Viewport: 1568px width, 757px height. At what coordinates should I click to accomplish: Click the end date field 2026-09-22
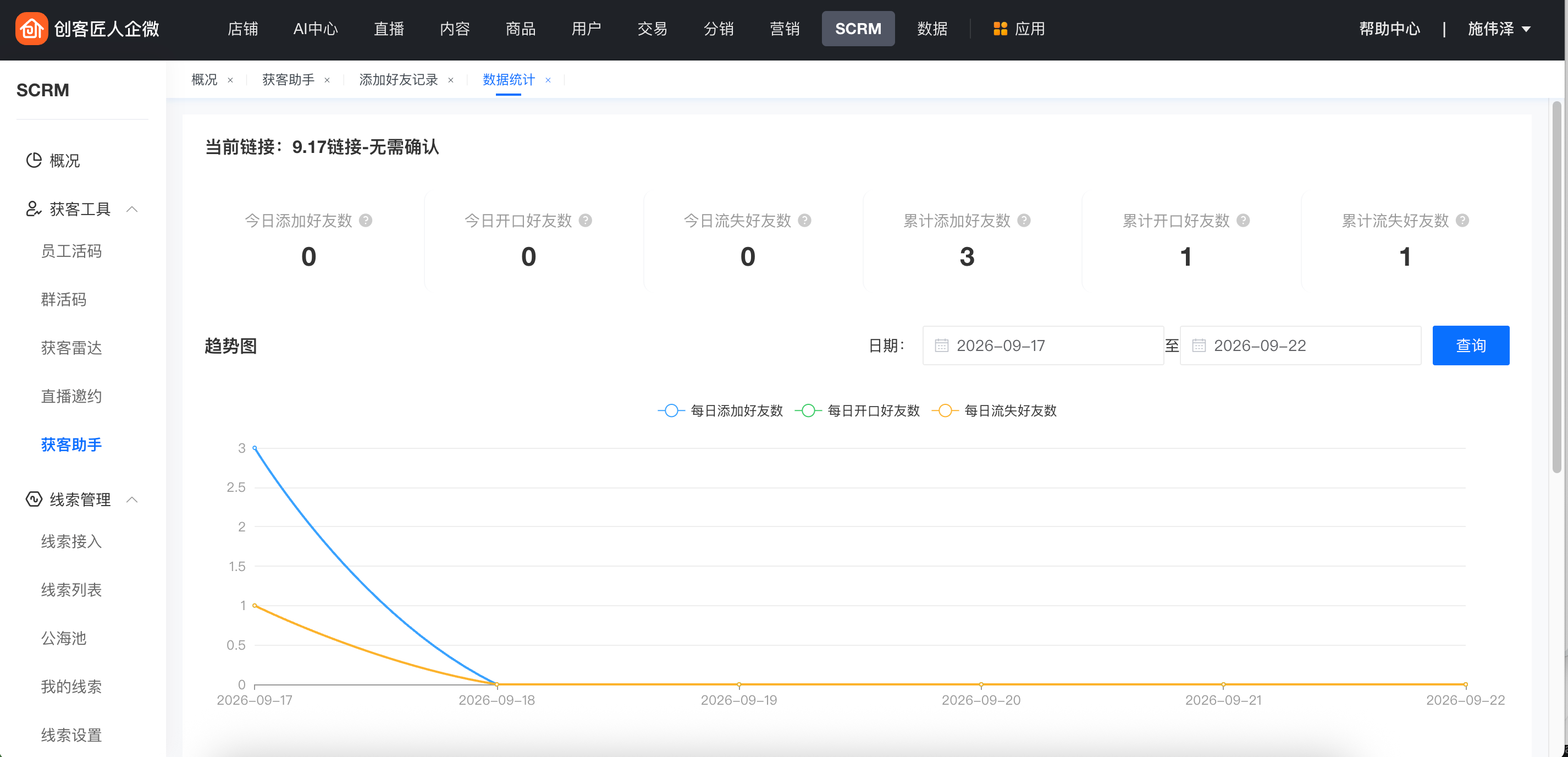point(1300,345)
